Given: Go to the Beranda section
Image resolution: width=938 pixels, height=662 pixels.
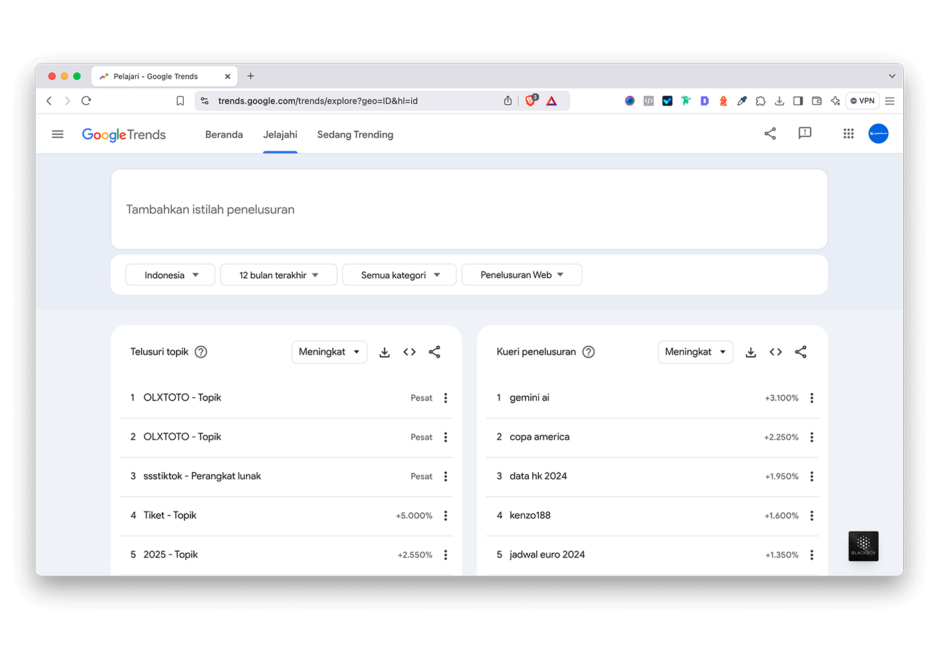Looking at the screenshot, I should (x=224, y=133).
